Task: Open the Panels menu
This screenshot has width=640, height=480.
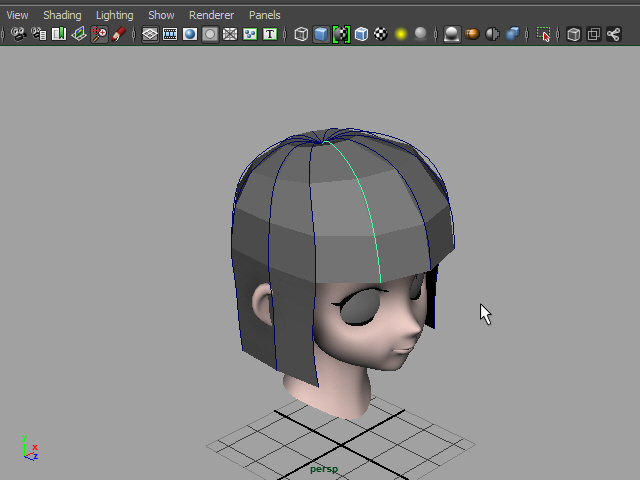Action: (x=264, y=15)
